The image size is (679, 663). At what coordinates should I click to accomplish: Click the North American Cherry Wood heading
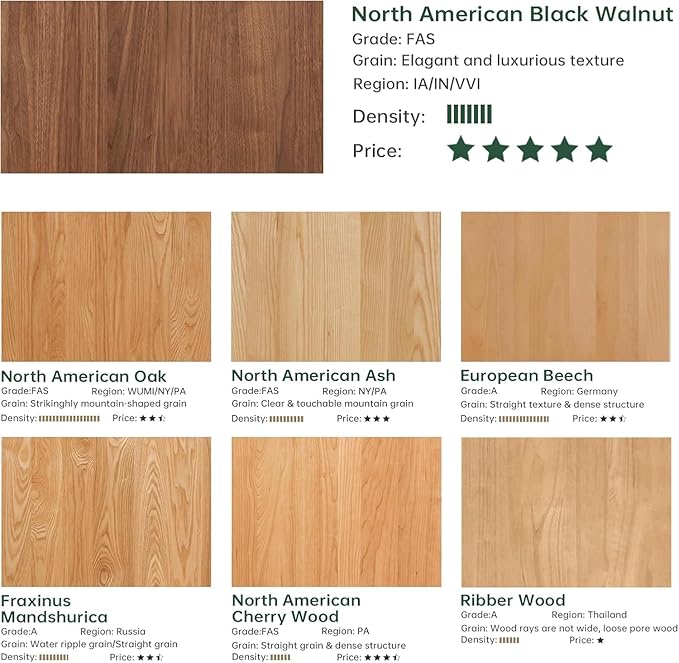(x=296, y=608)
